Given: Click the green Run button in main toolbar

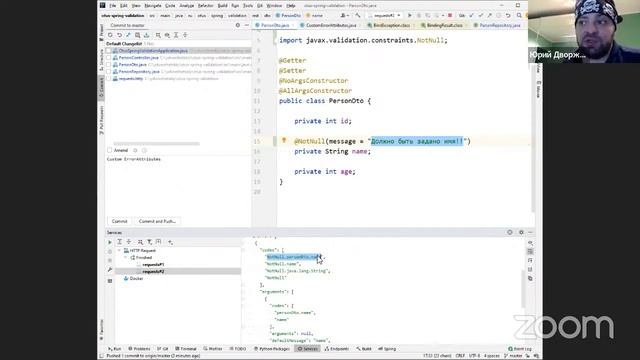Looking at the screenshot, I should coord(410,16).
